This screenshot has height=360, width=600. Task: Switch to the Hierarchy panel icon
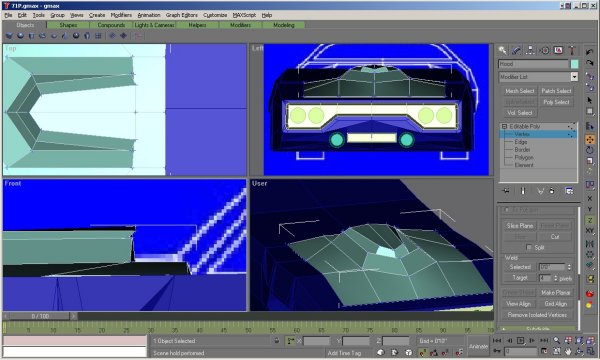[530, 50]
